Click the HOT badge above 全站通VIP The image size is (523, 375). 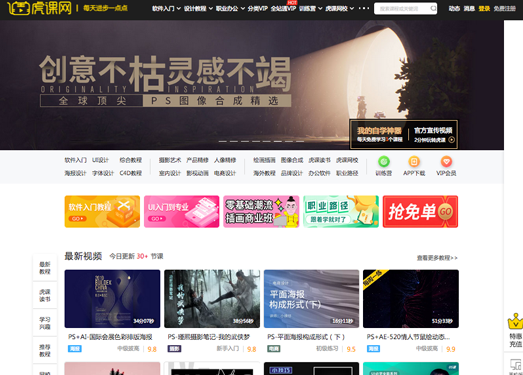[292, 2]
